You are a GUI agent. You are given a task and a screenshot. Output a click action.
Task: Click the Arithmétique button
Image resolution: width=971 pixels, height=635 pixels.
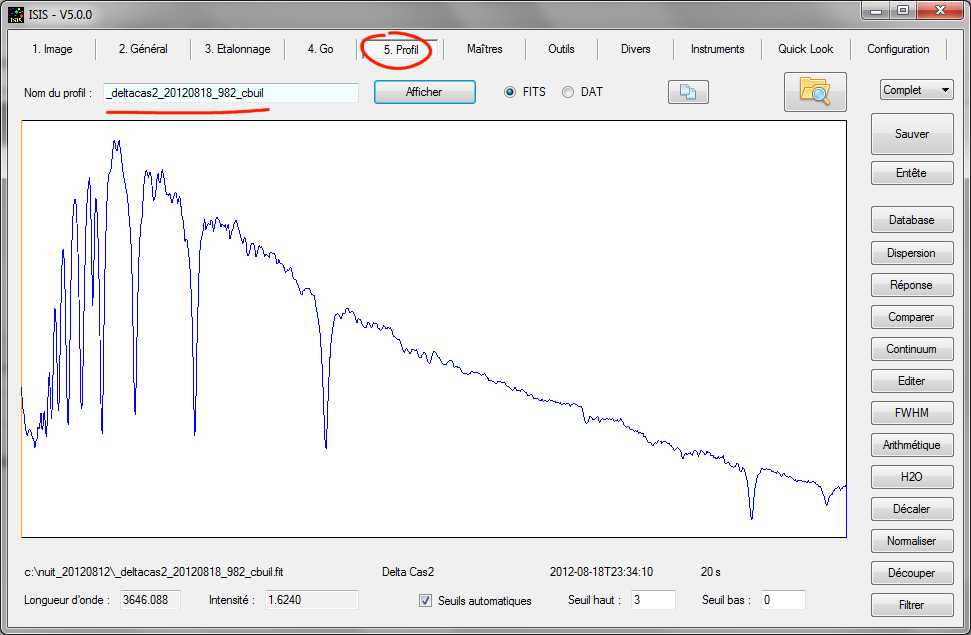(x=912, y=445)
